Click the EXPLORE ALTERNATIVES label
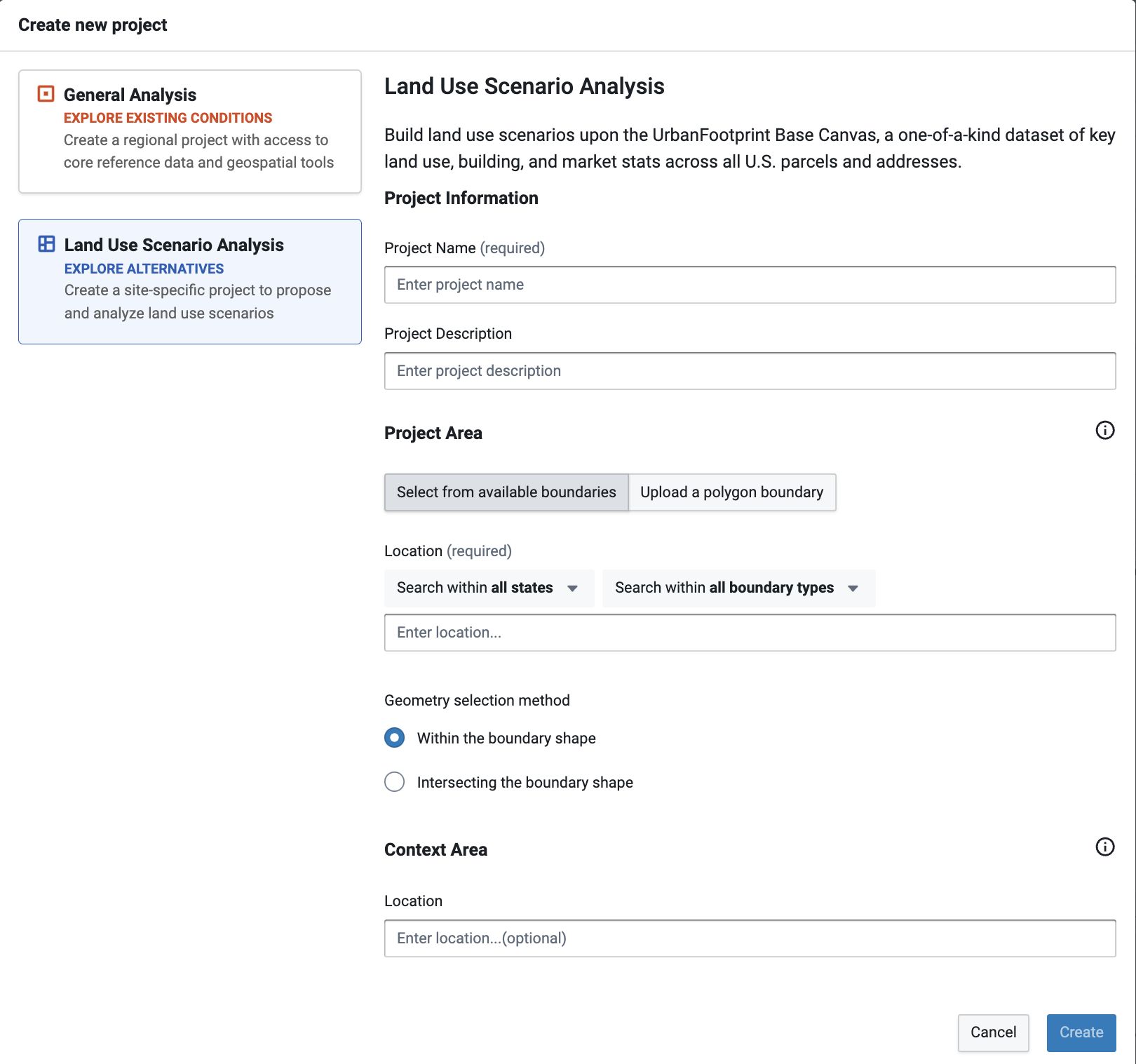The height and width of the screenshot is (1064, 1136). 144,269
